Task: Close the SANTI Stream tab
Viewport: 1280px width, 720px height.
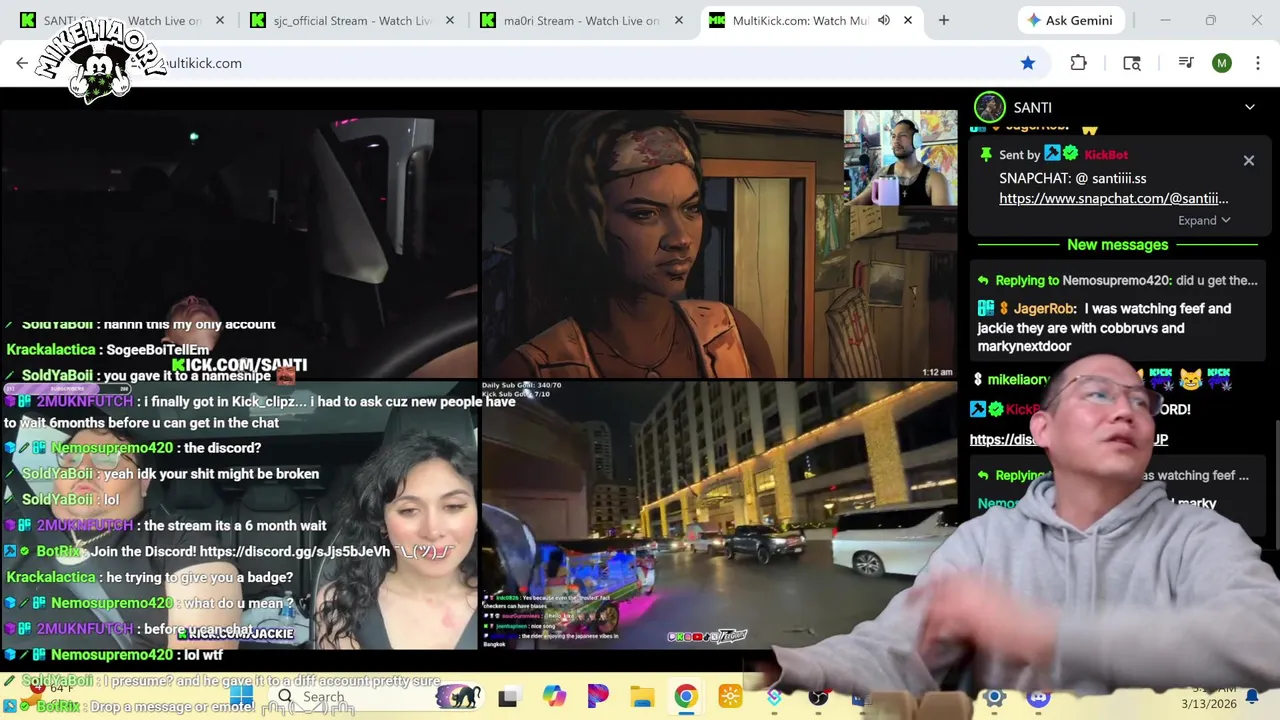Action: coord(220,20)
